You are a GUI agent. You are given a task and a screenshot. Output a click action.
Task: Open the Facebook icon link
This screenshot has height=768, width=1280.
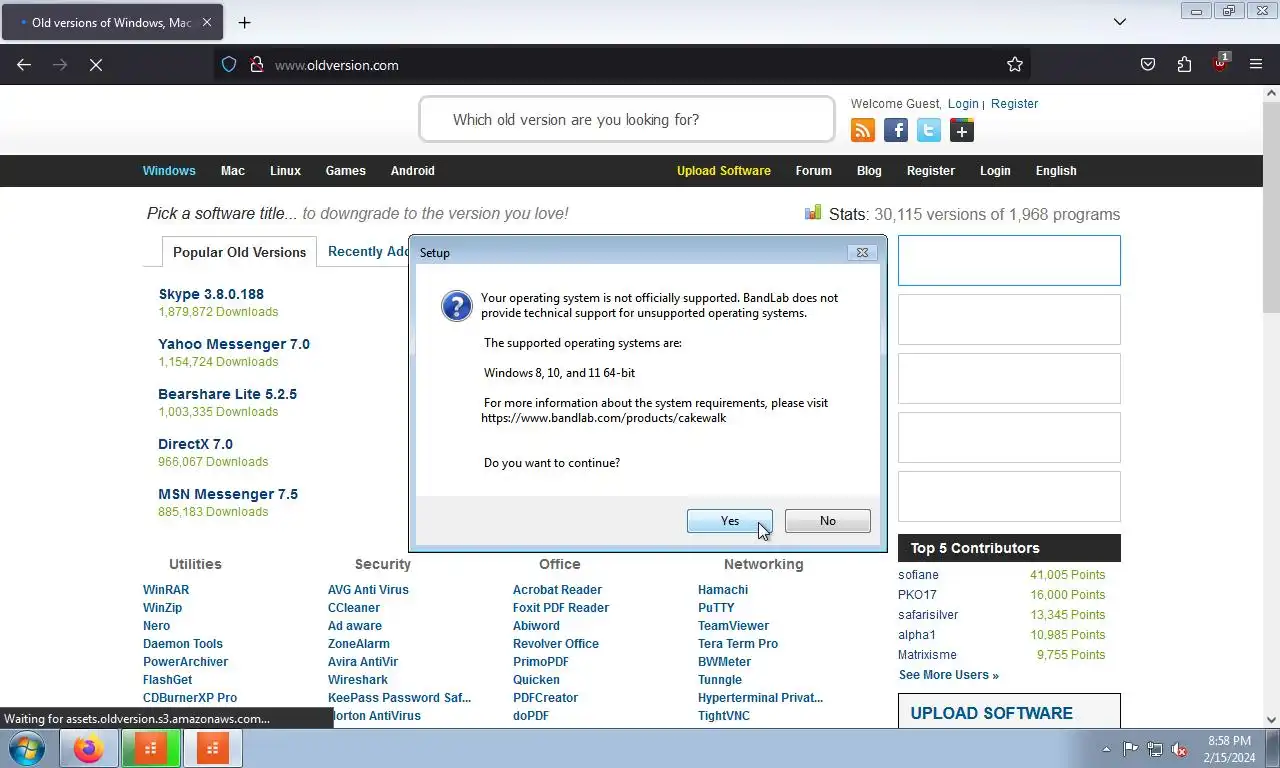tap(896, 130)
